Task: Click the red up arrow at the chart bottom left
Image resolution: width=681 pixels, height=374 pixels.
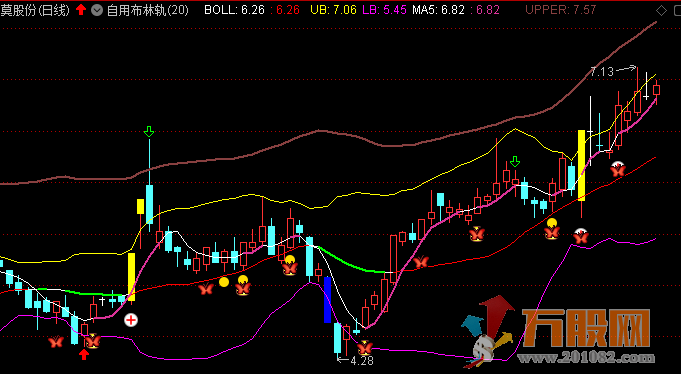Action: (x=84, y=355)
